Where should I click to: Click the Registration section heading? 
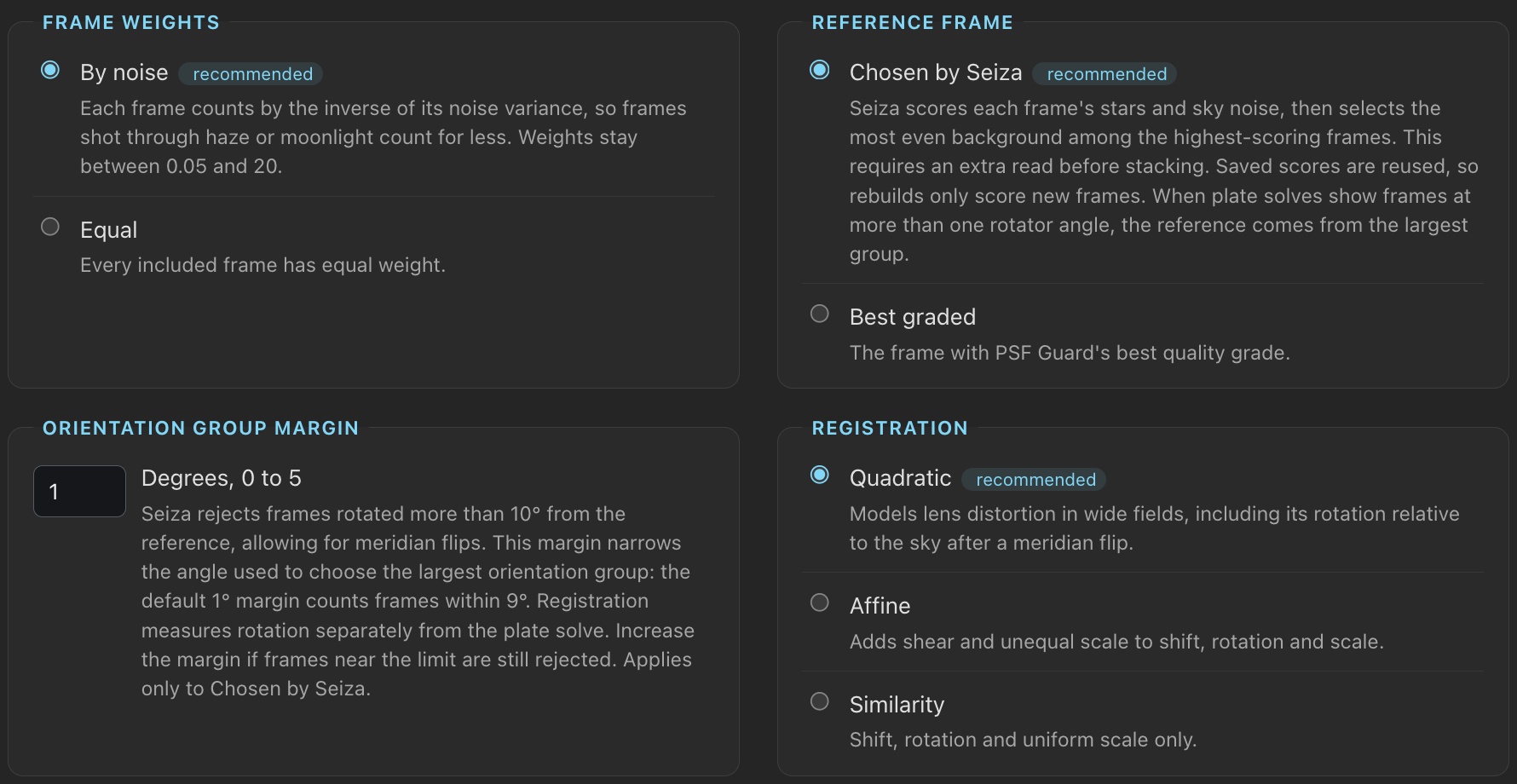click(x=890, y=429)
